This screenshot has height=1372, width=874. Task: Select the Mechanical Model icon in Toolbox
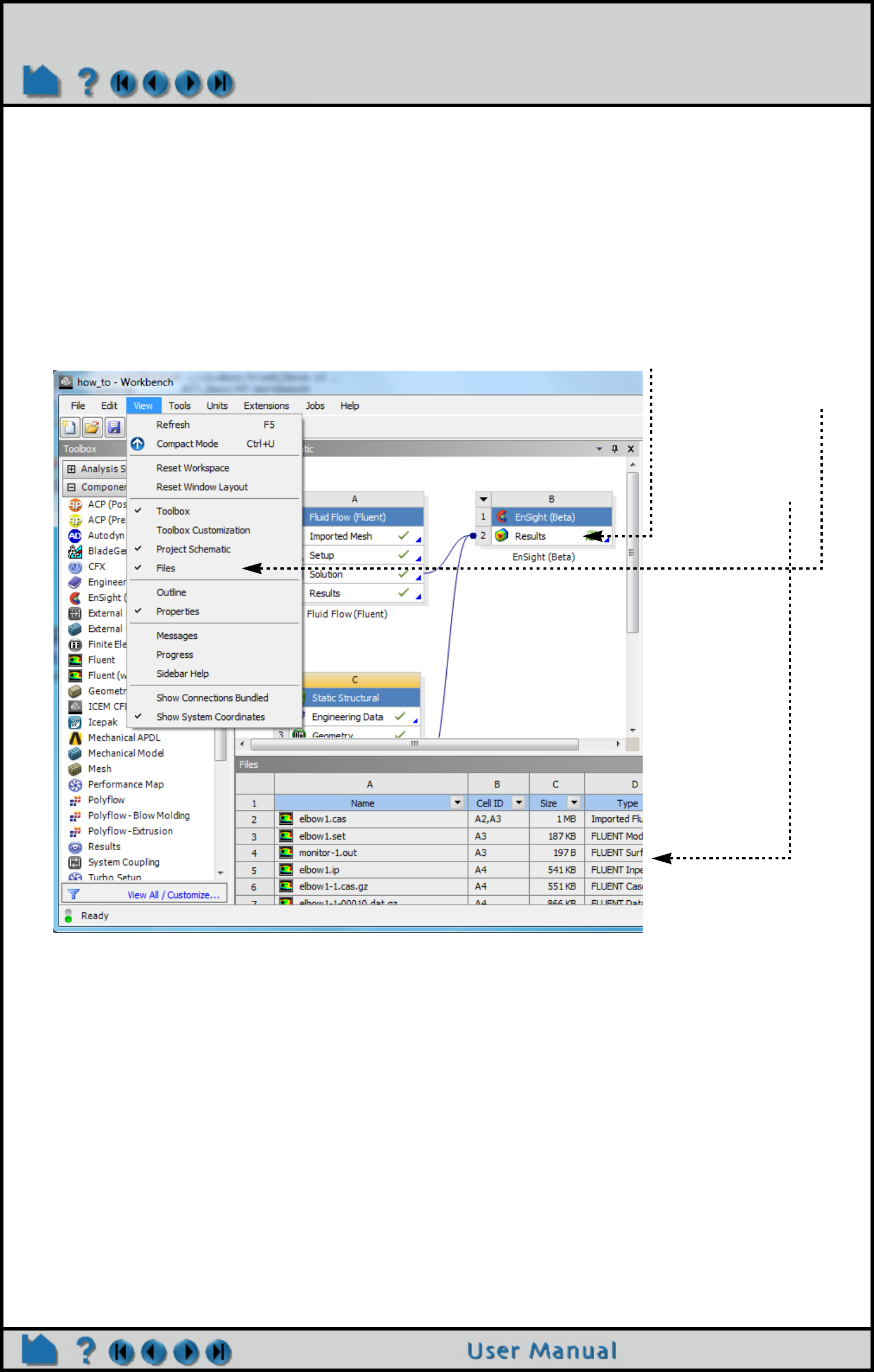[x=75, y=753]
